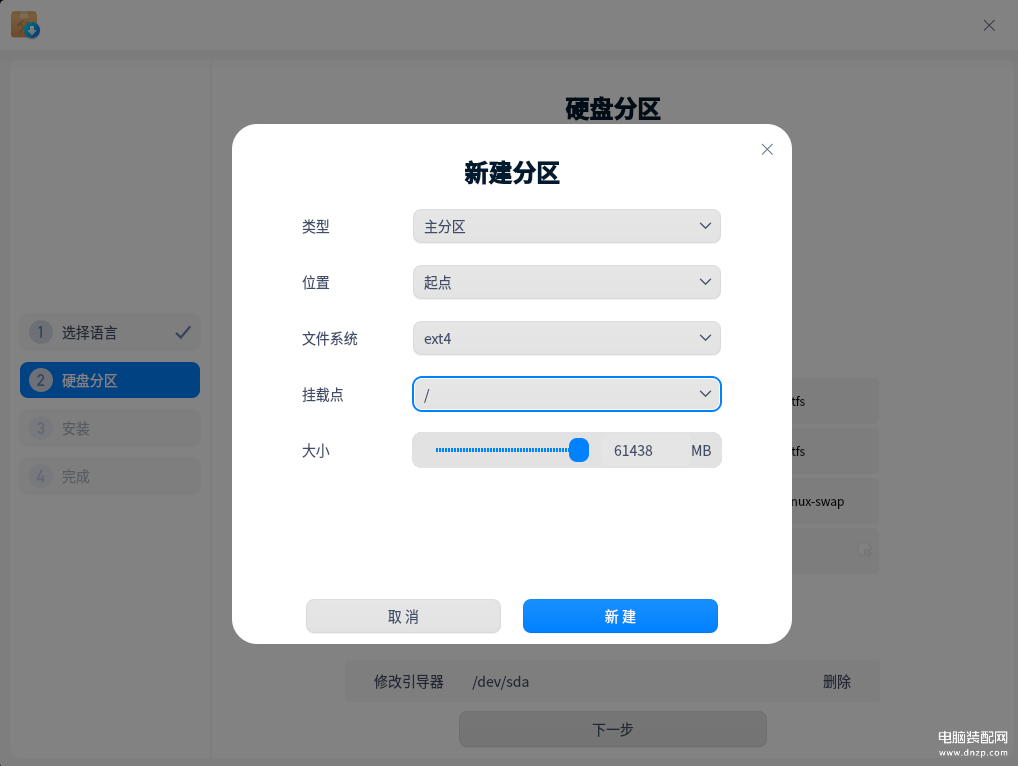Open the 位置 dropdown showing 起点
1018x766 pixels.
pyautogui.click(x=567, y=282)
